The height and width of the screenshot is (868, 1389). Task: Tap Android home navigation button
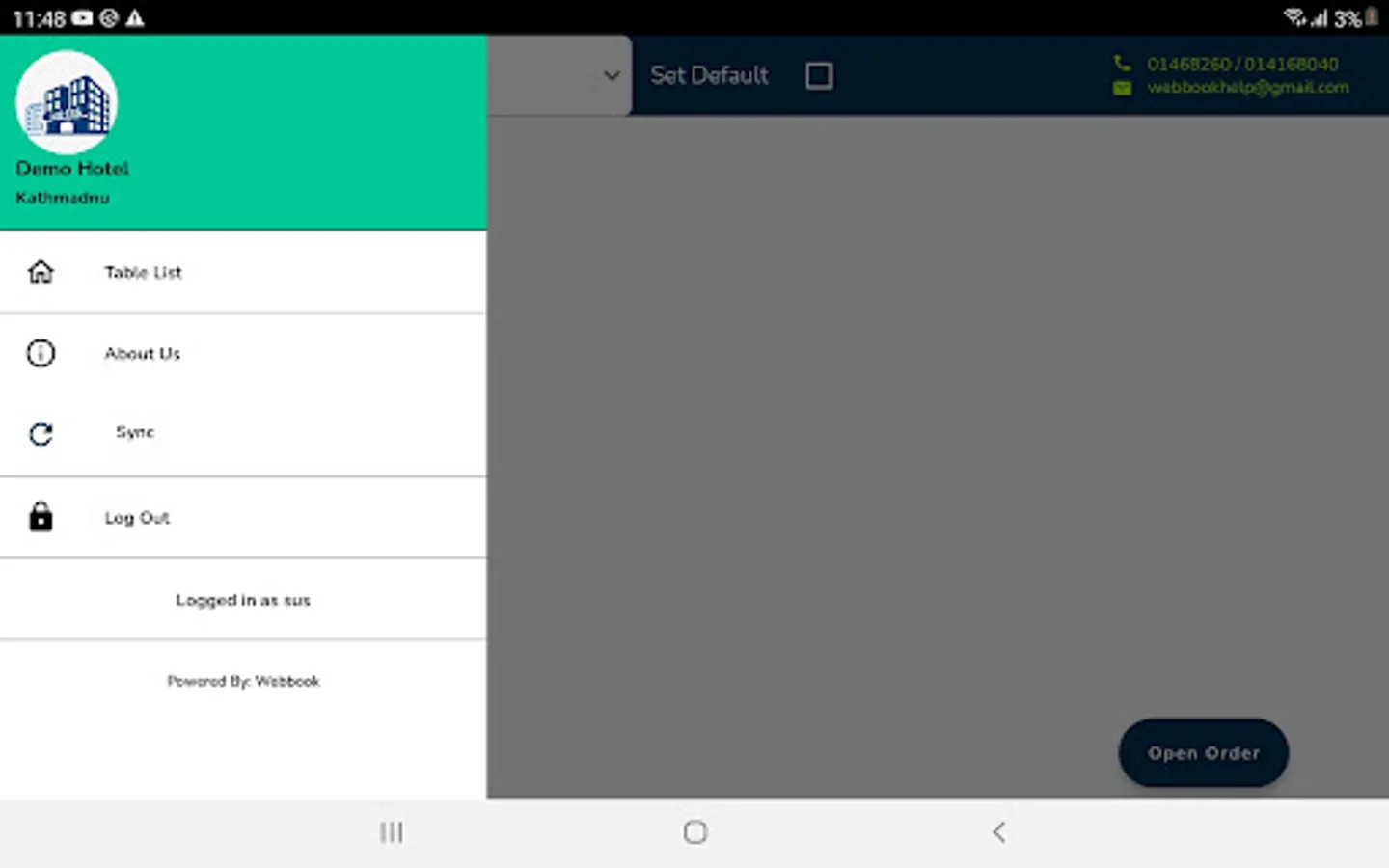(694, 831)
